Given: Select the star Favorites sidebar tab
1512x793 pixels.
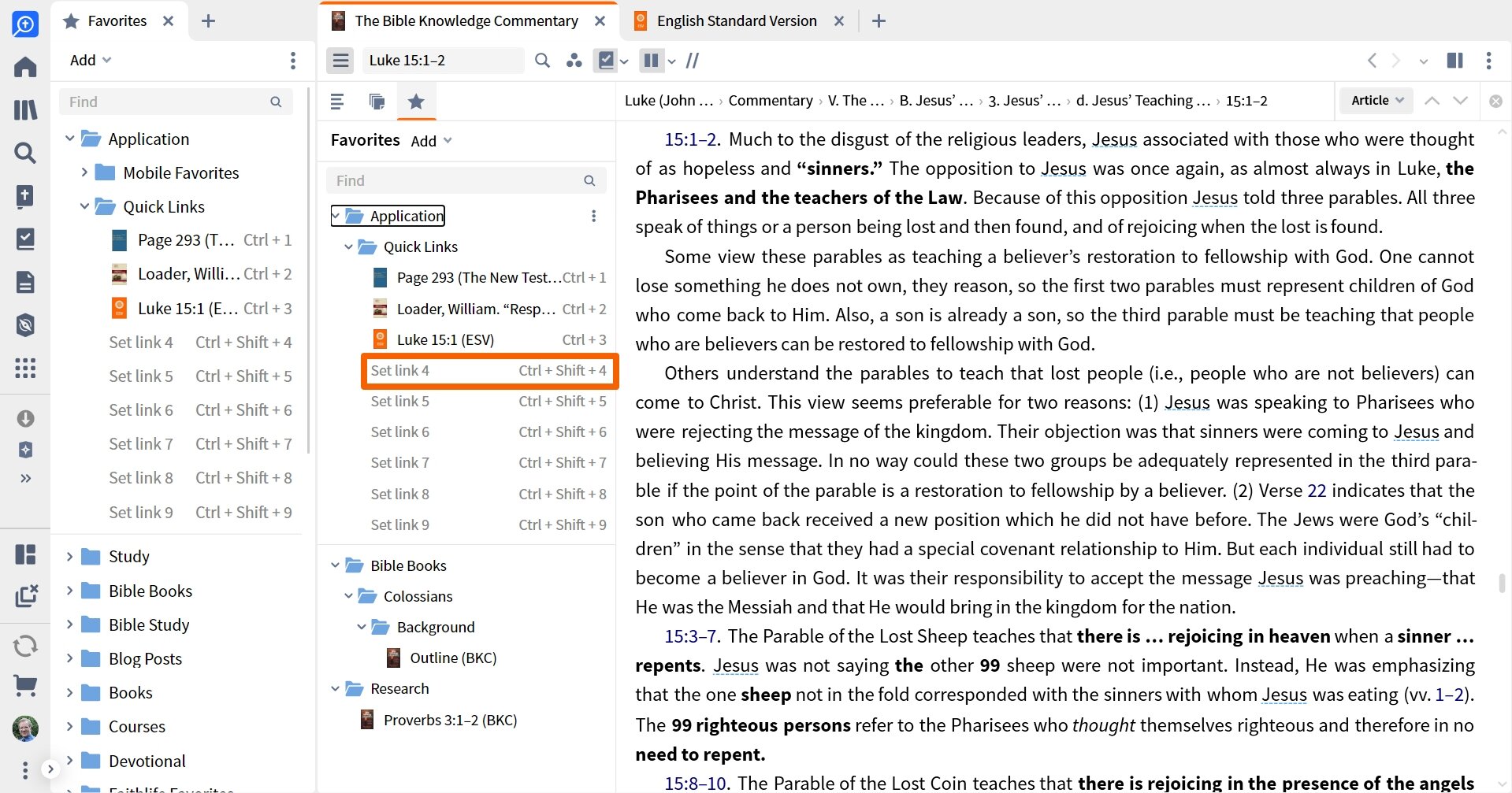Looking at the screenshot, I should pyautogui.click(x=416, y=101).
